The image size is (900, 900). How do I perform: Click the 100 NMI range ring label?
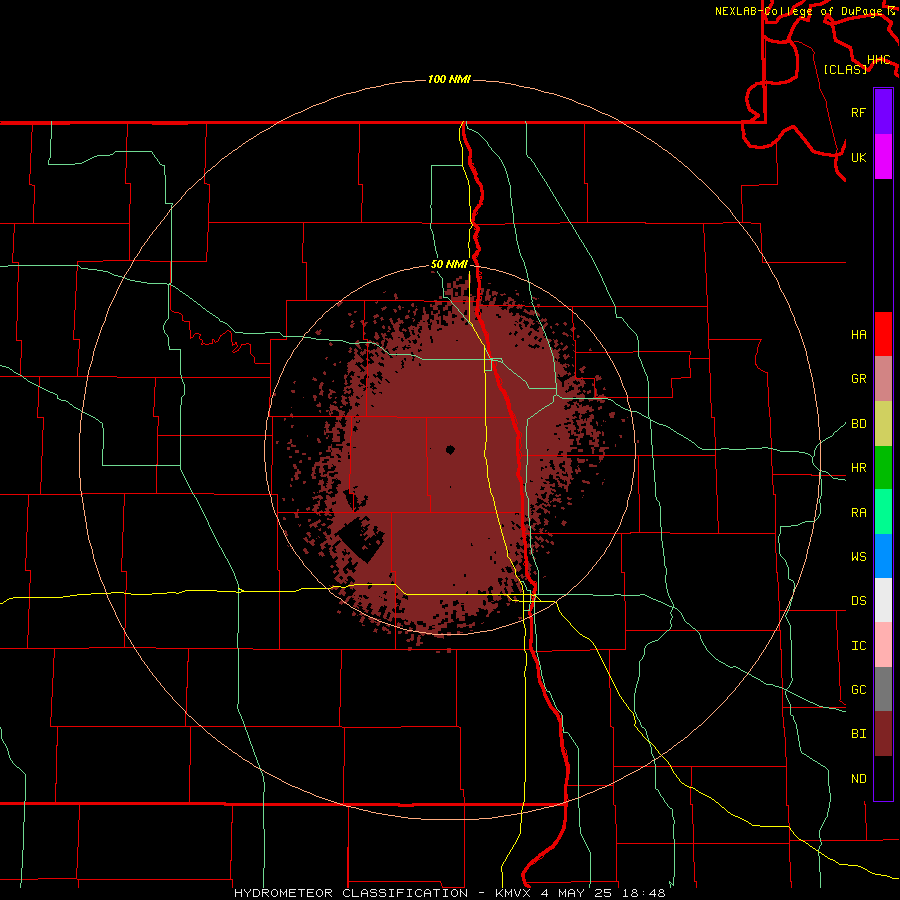(x=449, y=79)
